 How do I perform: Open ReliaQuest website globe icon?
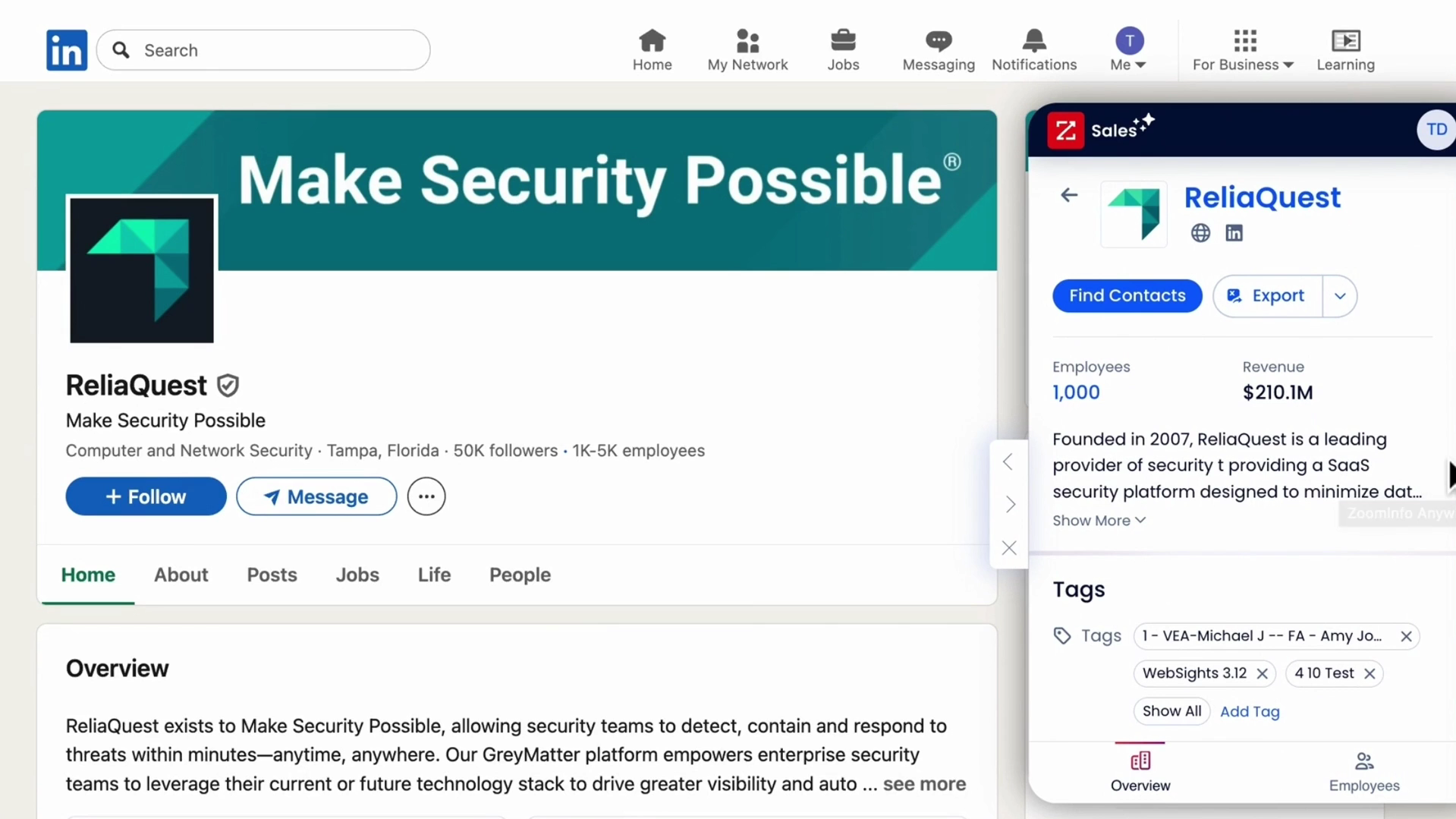[x=1200, y=233]
